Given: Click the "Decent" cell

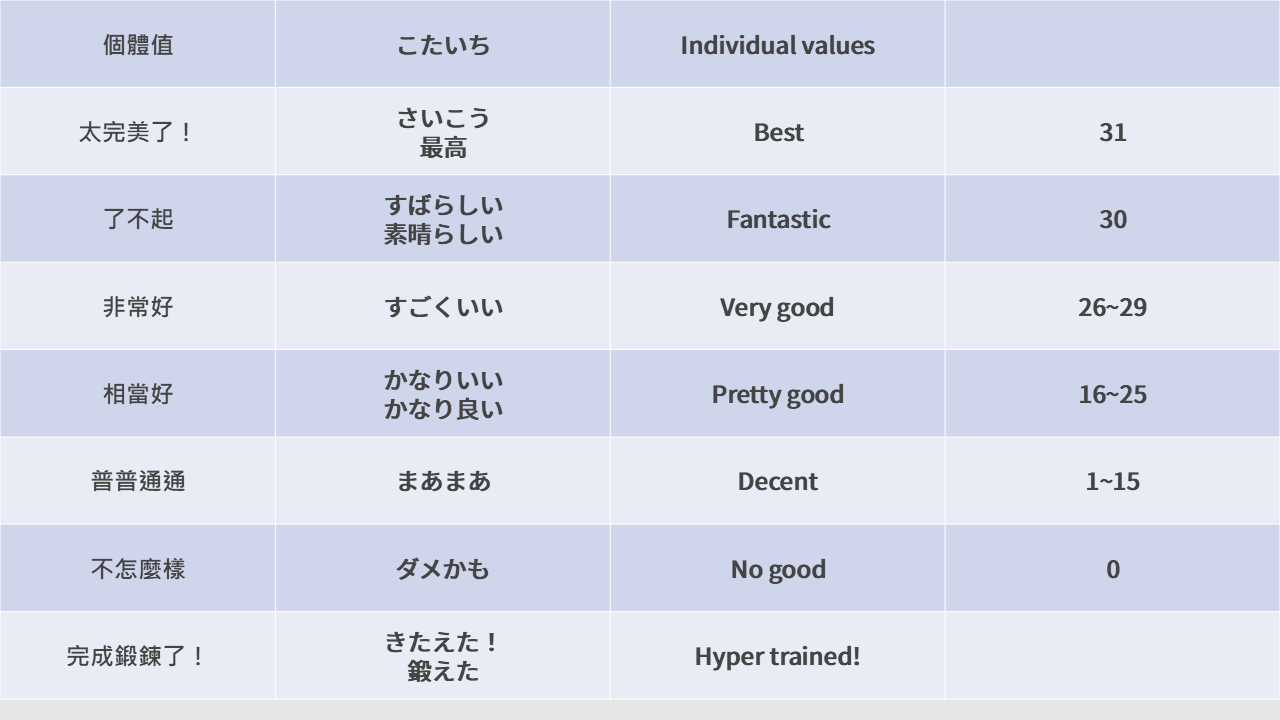Looking at the screenshot, I should pos(777,481).
